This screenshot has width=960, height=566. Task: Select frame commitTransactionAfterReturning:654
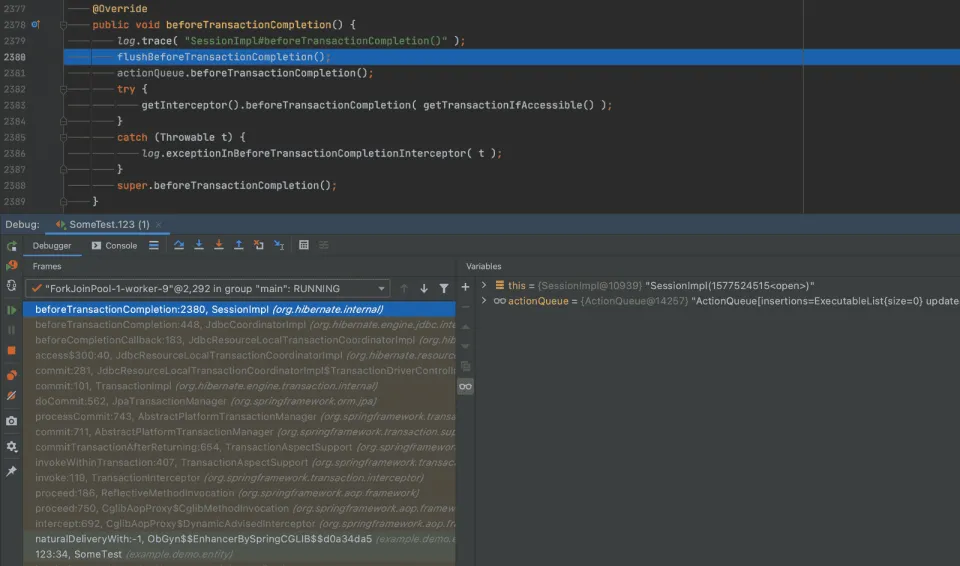click(x=239, y=447)
